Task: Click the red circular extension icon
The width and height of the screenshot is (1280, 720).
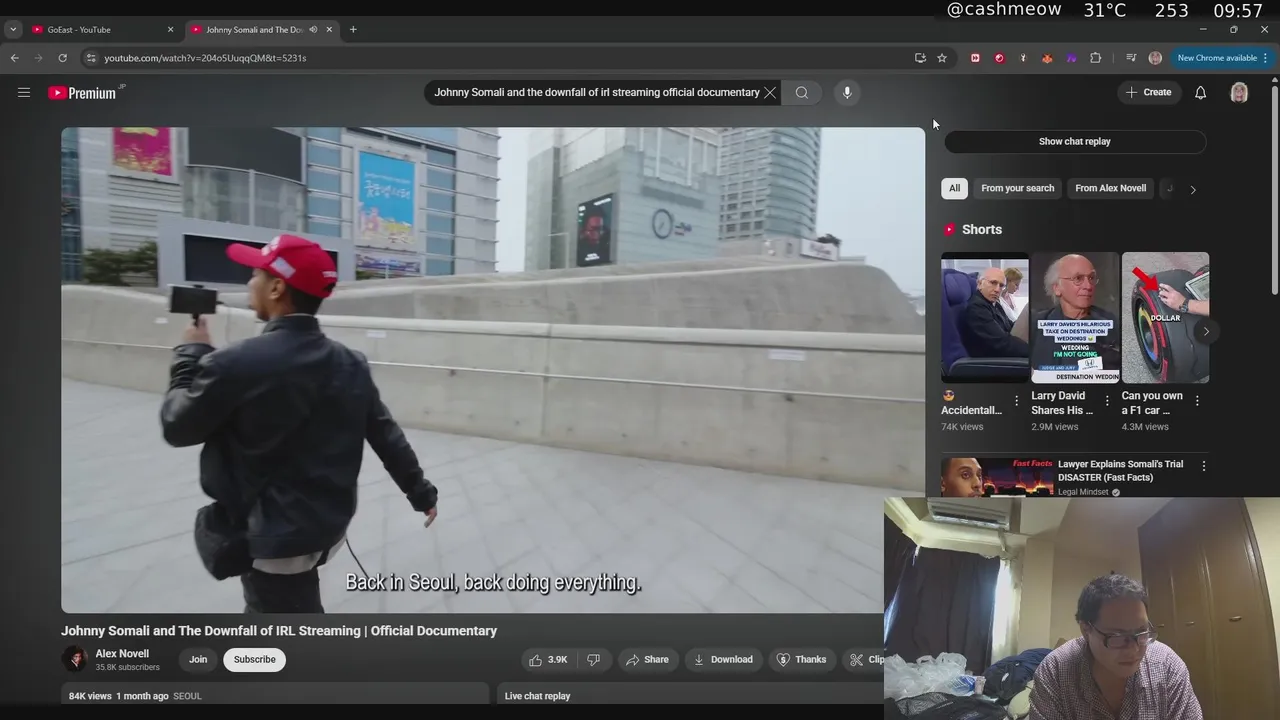Action: pos(999,58)
